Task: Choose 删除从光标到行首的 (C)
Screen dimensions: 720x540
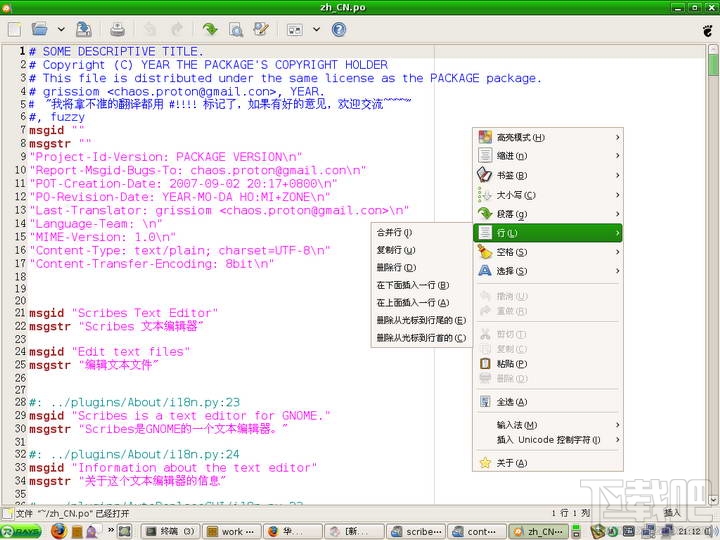Action: point(422,338)
